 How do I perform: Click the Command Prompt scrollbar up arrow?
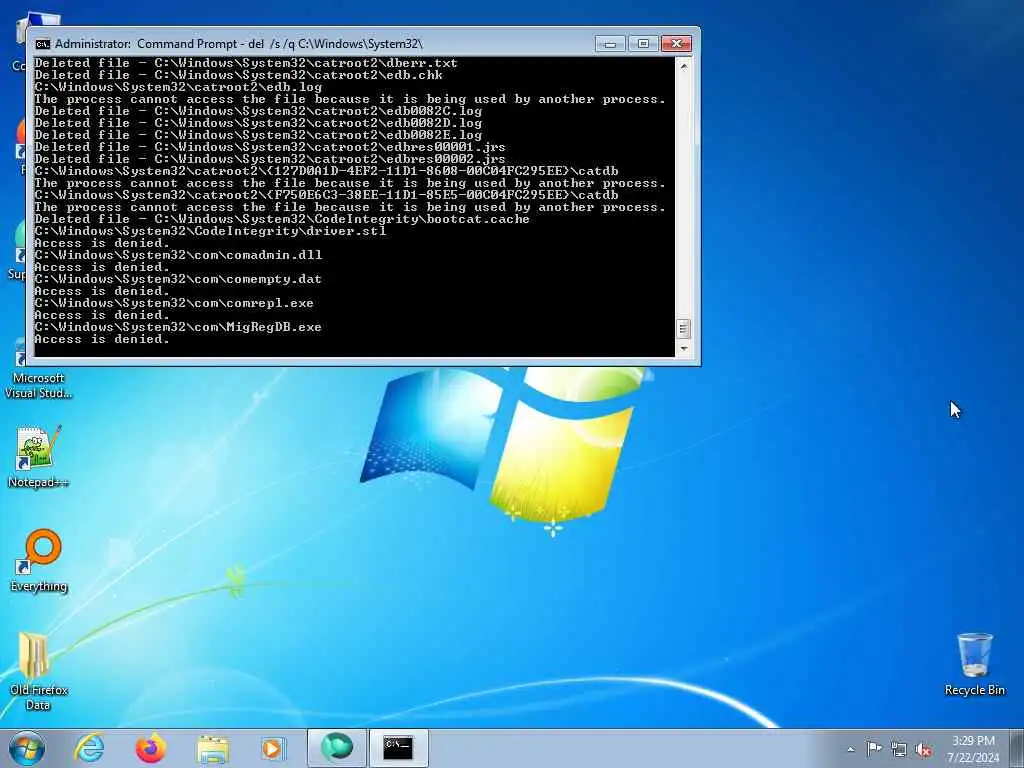[x=684, y=66]
